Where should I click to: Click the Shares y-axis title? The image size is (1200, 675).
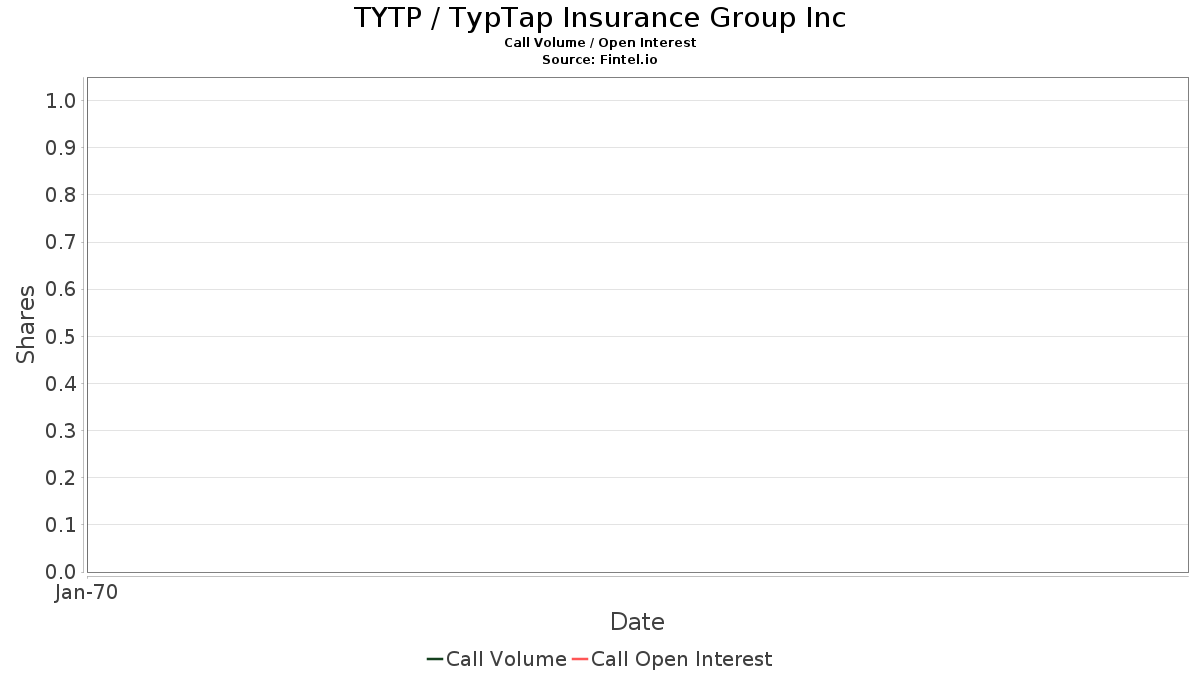click(x=26, y=324)
